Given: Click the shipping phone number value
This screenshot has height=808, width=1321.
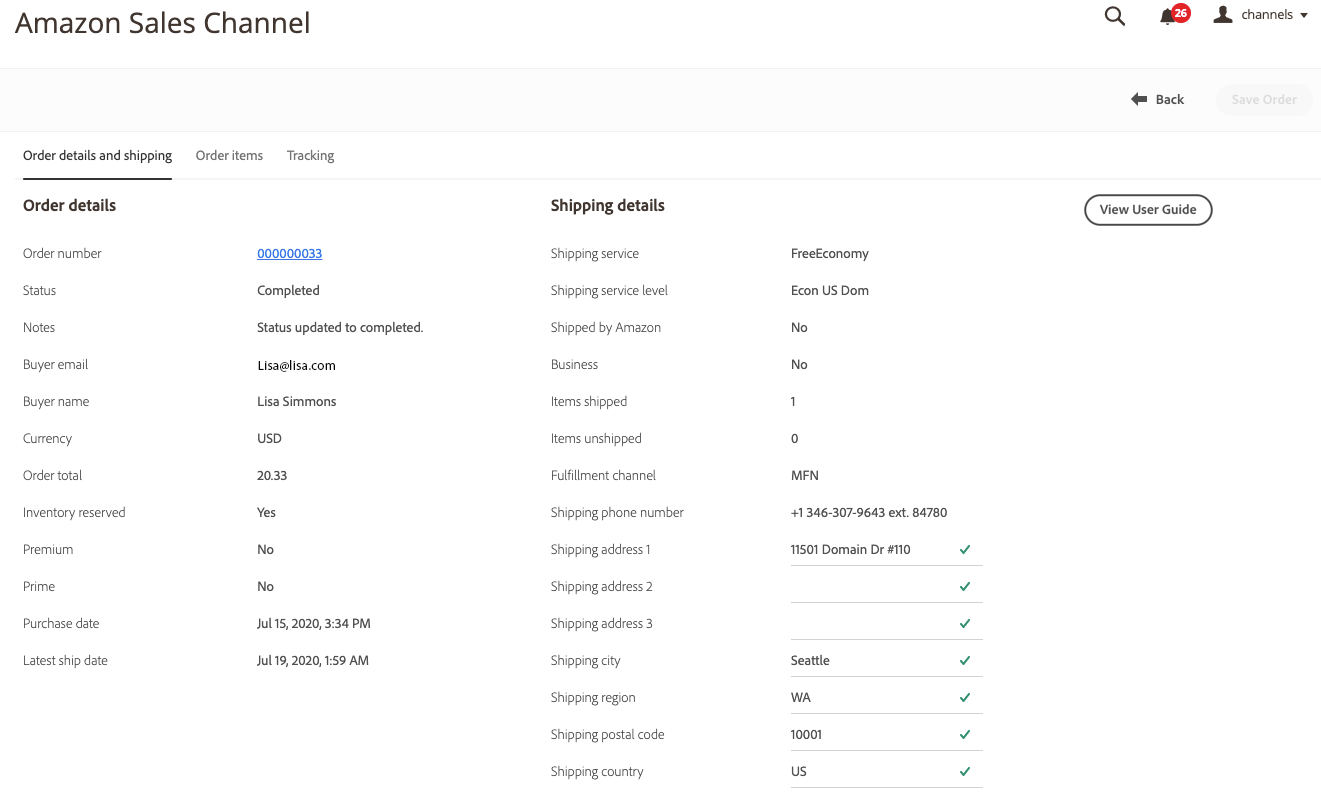Looking at the screenshot, I should pyautogui.click(x=869, y=512).
